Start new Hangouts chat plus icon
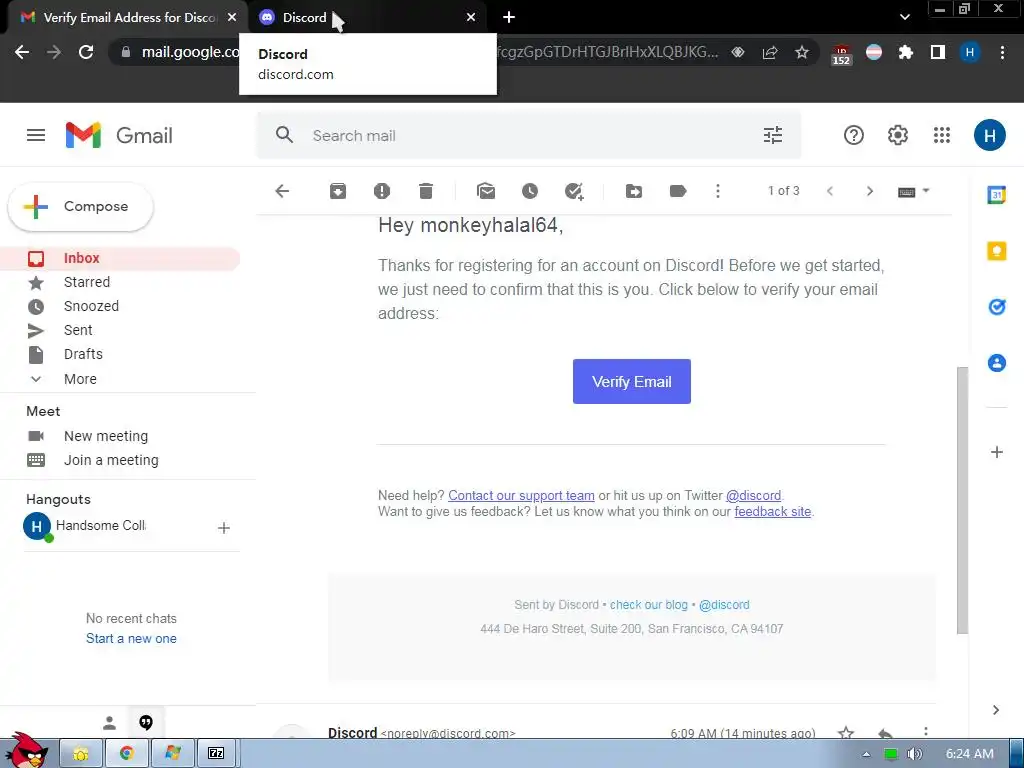1024x768 pixels. click(223, 528)
